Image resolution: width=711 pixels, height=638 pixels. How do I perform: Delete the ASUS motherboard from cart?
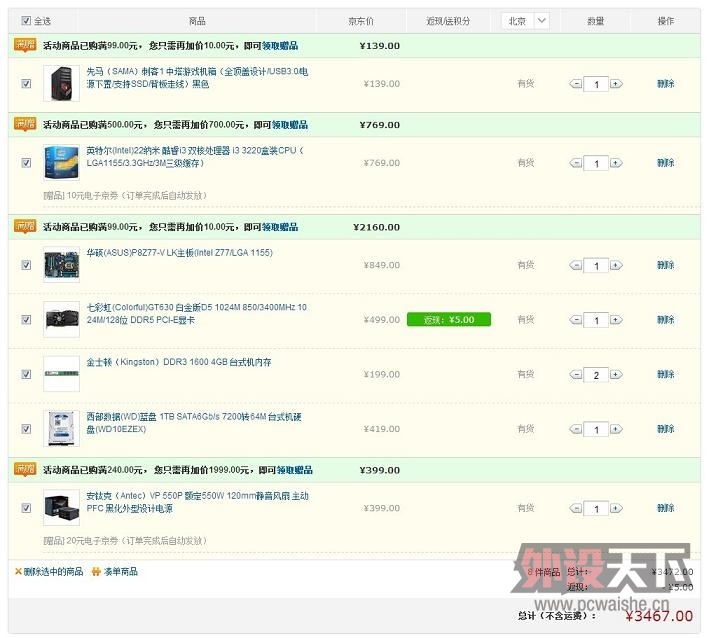(x=666, y=265)
